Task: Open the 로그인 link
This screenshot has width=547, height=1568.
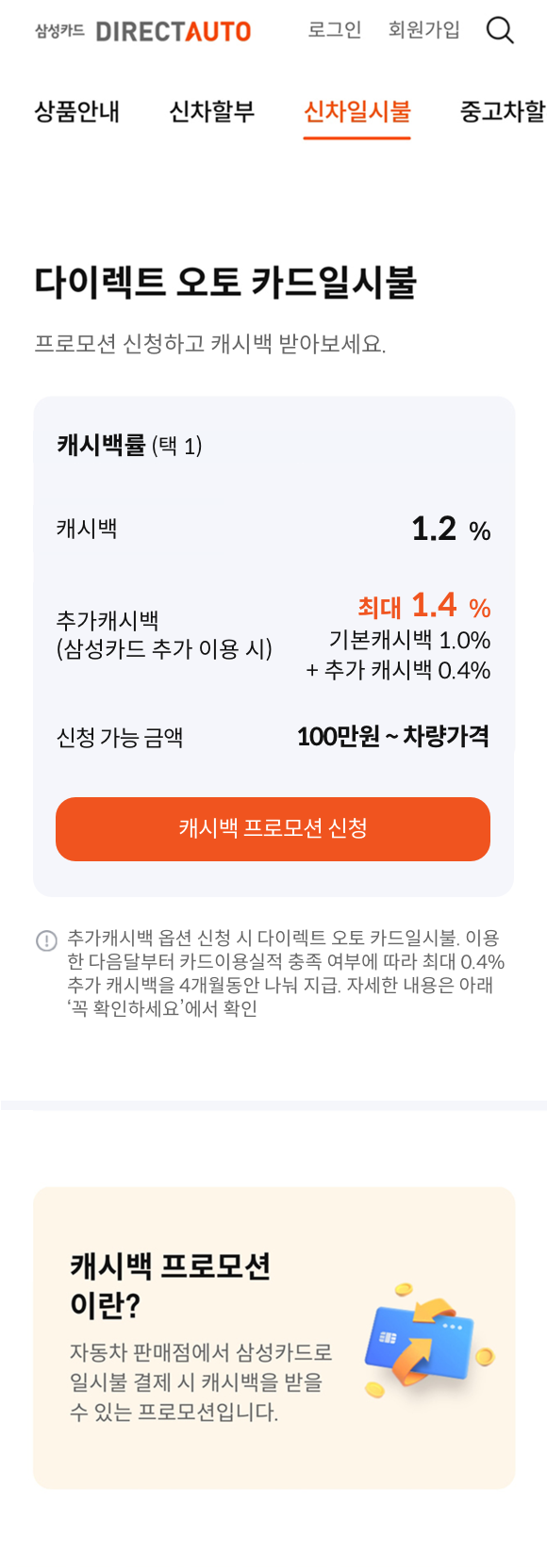Action: 333,30
